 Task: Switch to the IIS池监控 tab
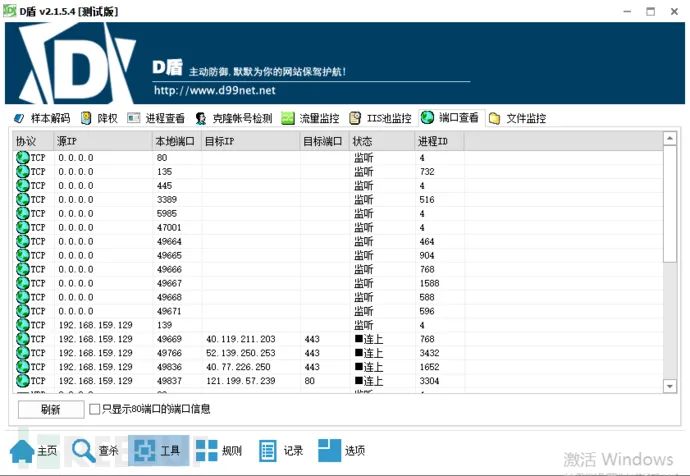(x=381, y=118)
